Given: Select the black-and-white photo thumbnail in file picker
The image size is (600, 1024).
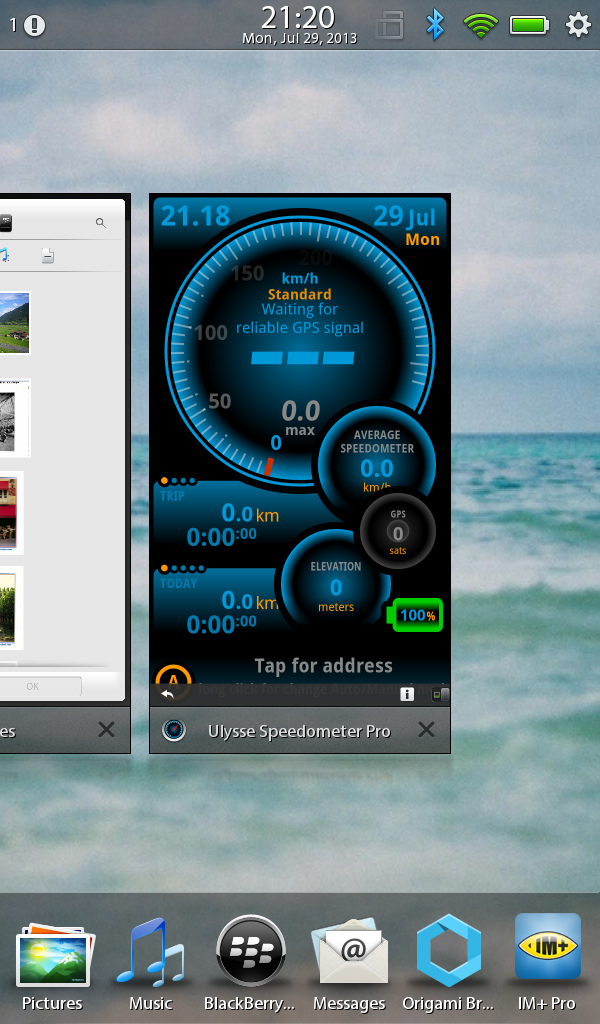Looking at the screenshot, I should point(14,418).
